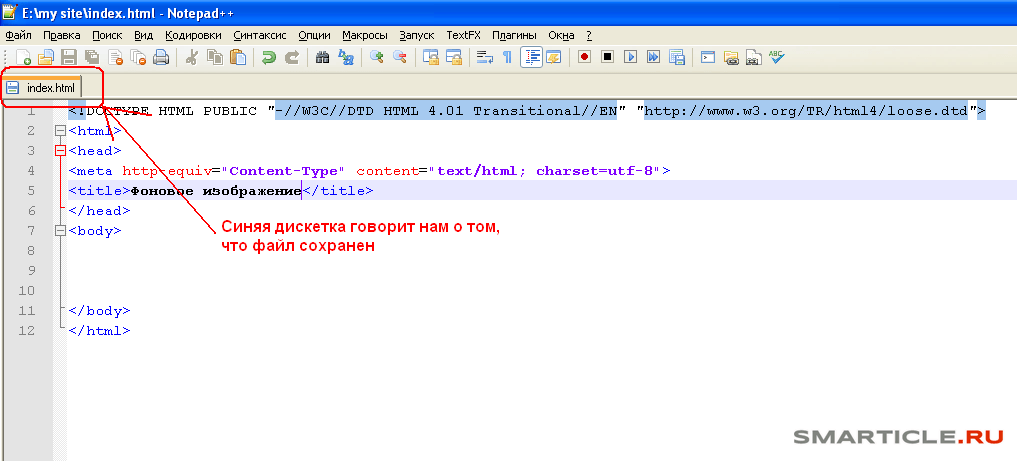This screenshot has width=1017, height=461.
Task: Open the Кодировки menu
Action: 193,35
